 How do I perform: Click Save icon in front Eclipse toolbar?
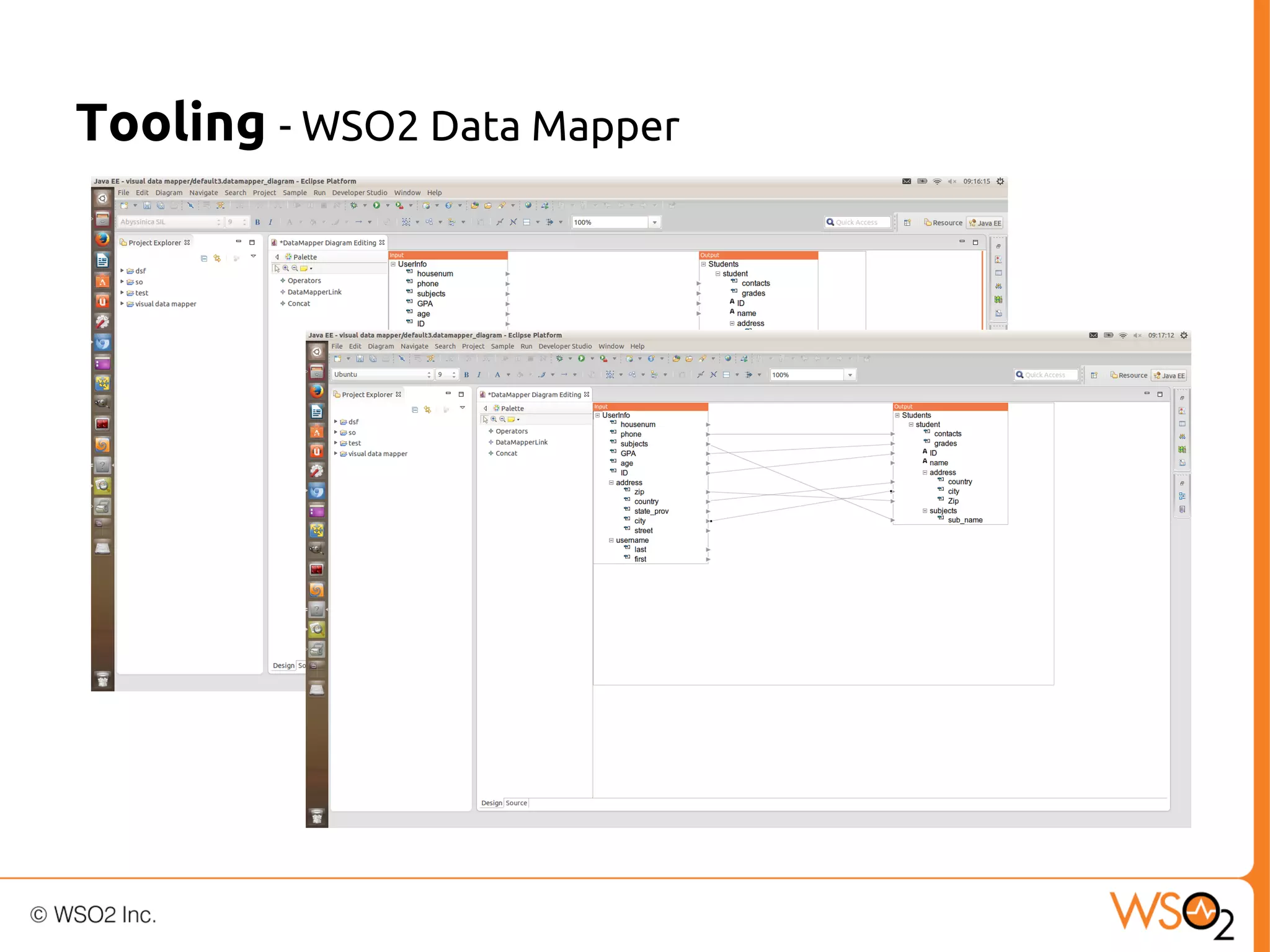click(x=360, y=358)
